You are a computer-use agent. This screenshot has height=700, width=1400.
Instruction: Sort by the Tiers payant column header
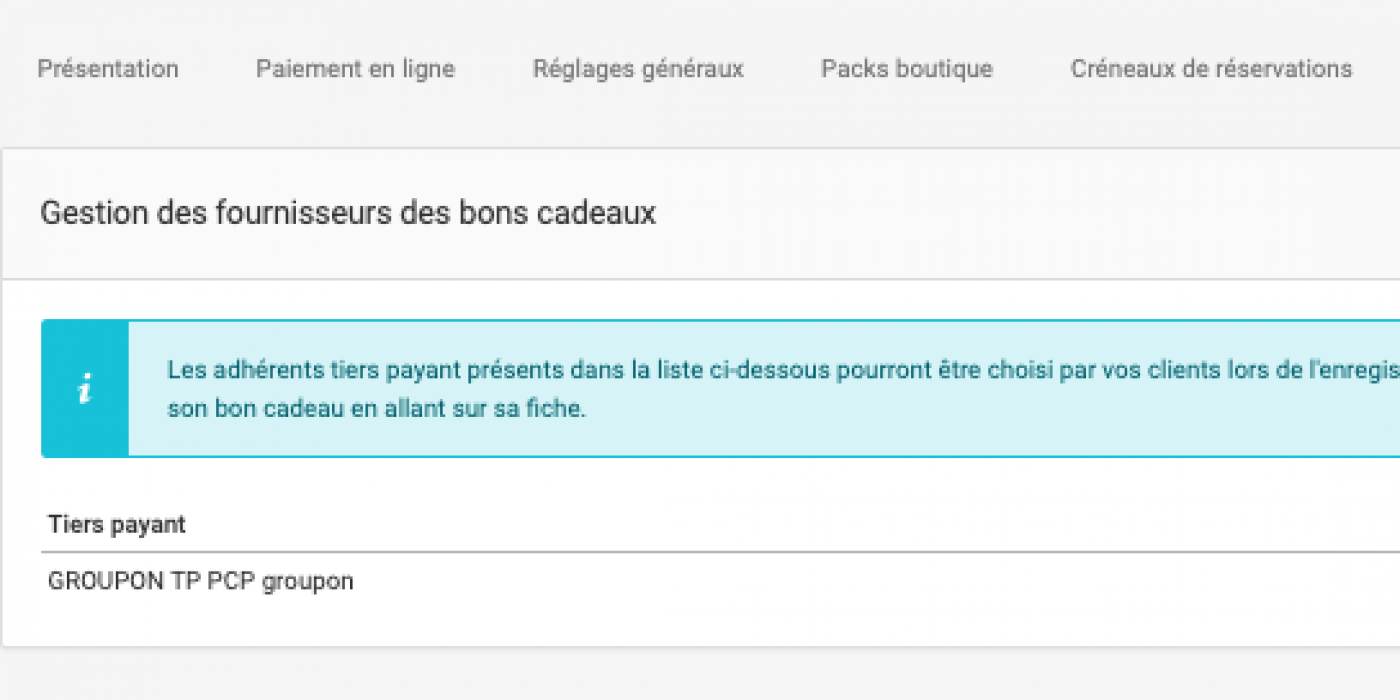116,524
